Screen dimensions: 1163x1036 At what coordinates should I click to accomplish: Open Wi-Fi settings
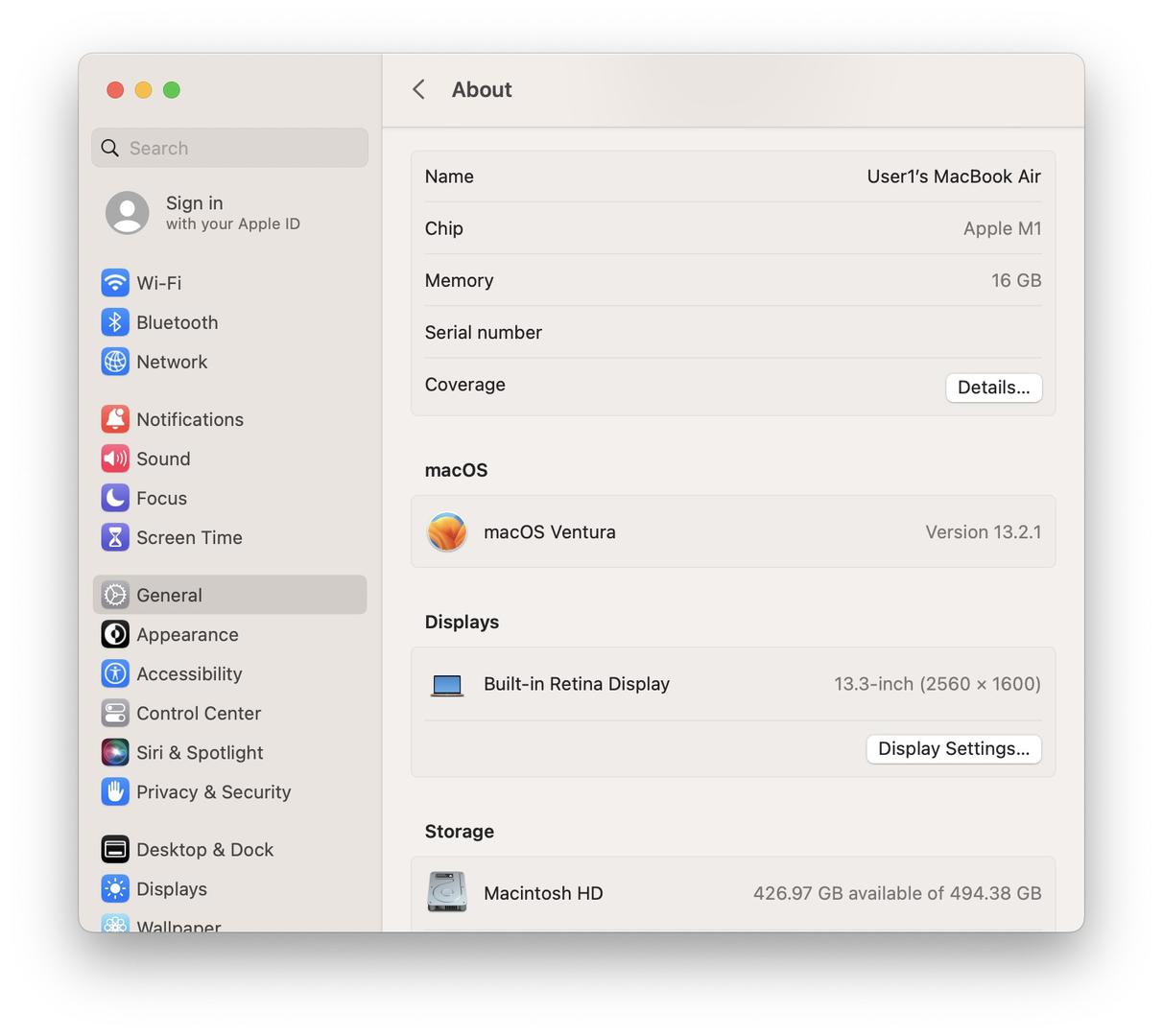(229, 283)
